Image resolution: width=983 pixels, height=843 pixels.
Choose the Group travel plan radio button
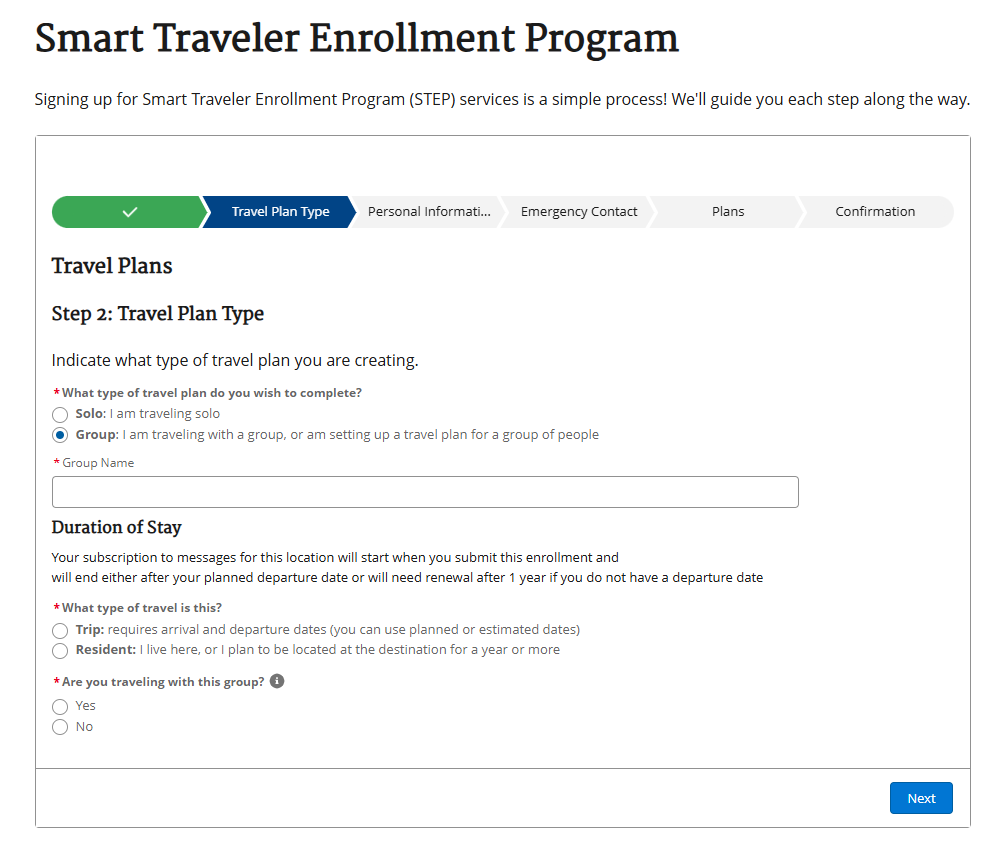tap(60, 435)
